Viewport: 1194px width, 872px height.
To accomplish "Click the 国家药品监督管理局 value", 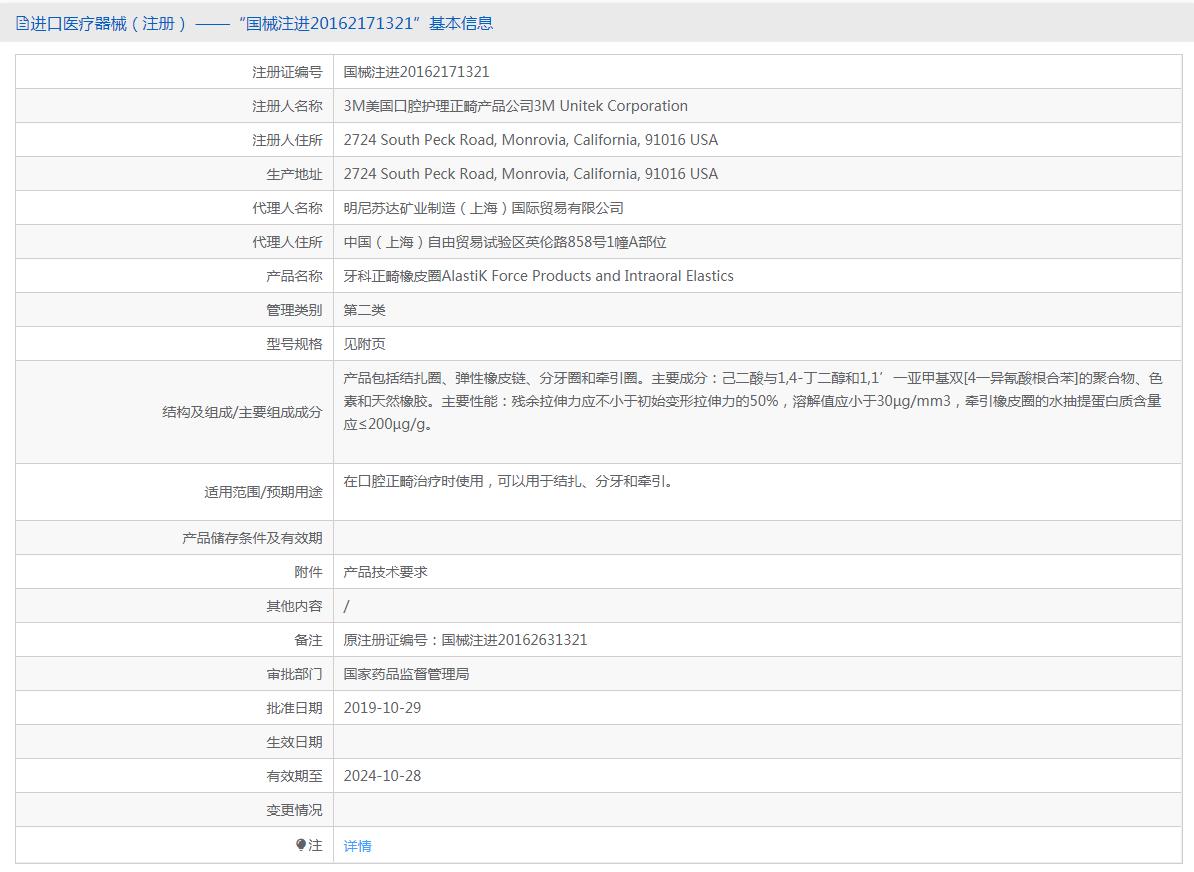I will [x=406, y=674].
